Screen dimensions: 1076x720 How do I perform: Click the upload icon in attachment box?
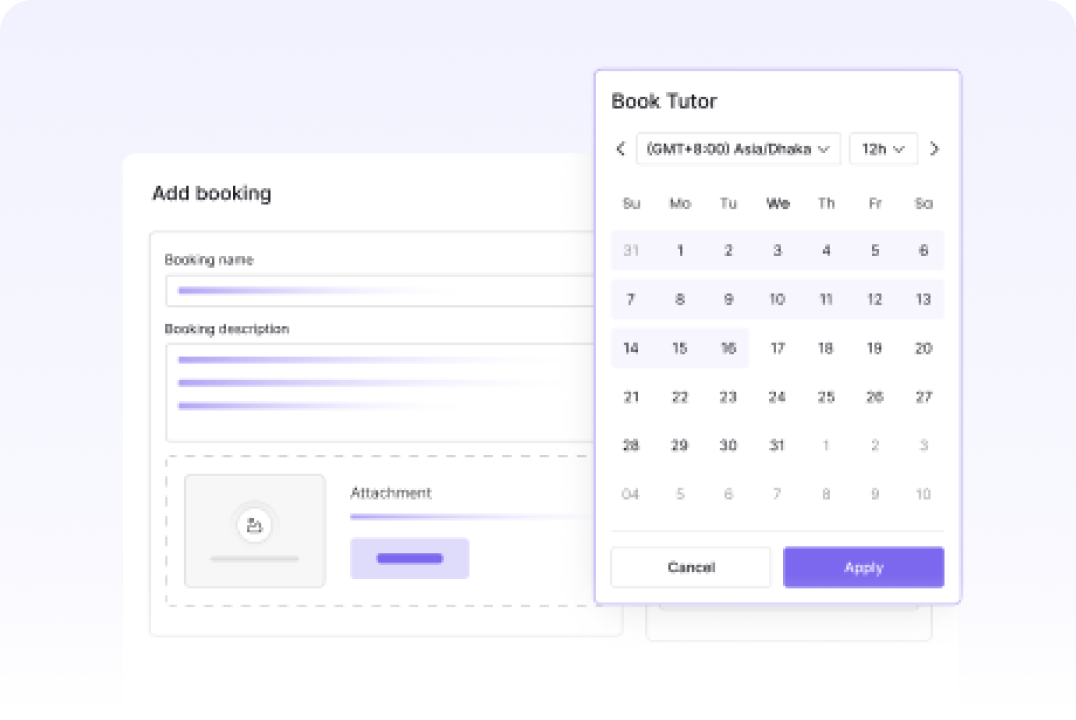point(255,525)
